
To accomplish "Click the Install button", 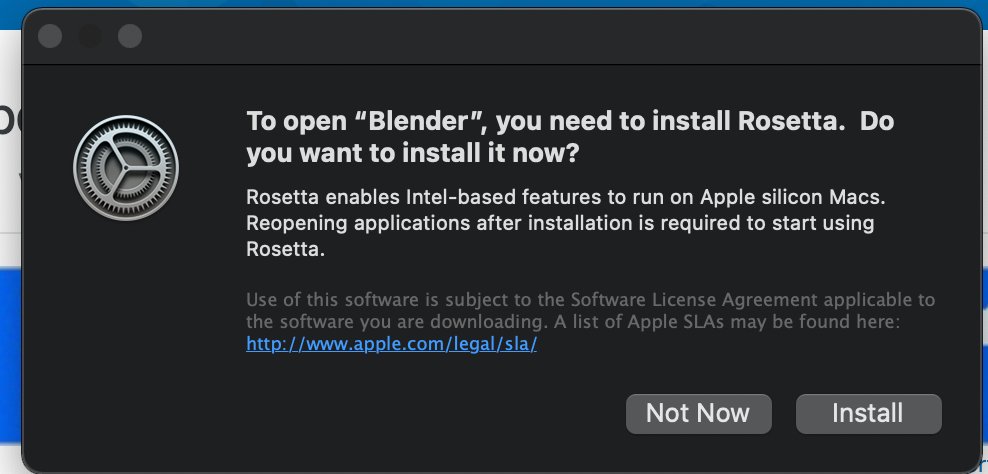I will (868, 413).
